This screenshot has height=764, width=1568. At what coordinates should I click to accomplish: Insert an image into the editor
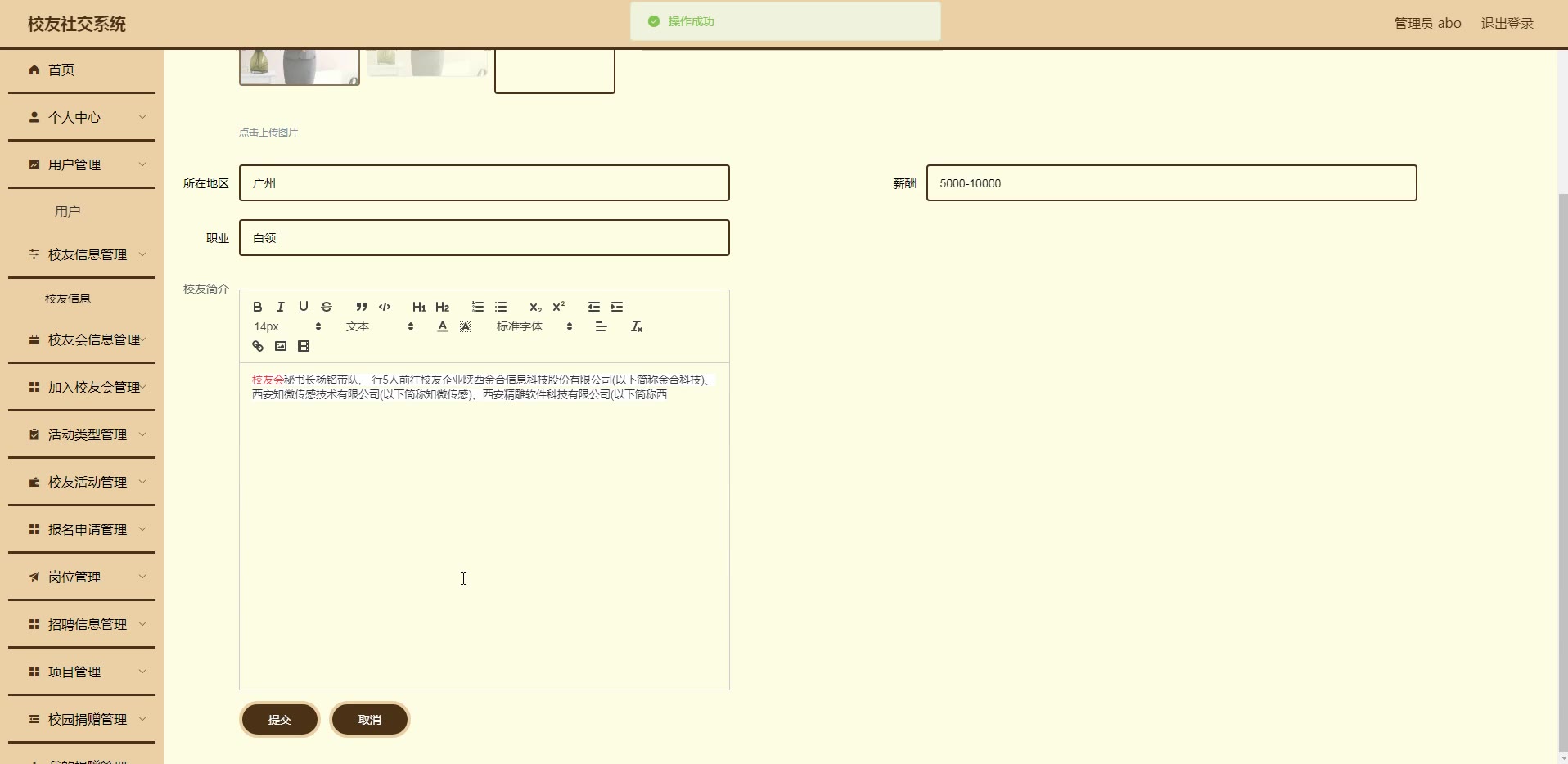(281, 346)
